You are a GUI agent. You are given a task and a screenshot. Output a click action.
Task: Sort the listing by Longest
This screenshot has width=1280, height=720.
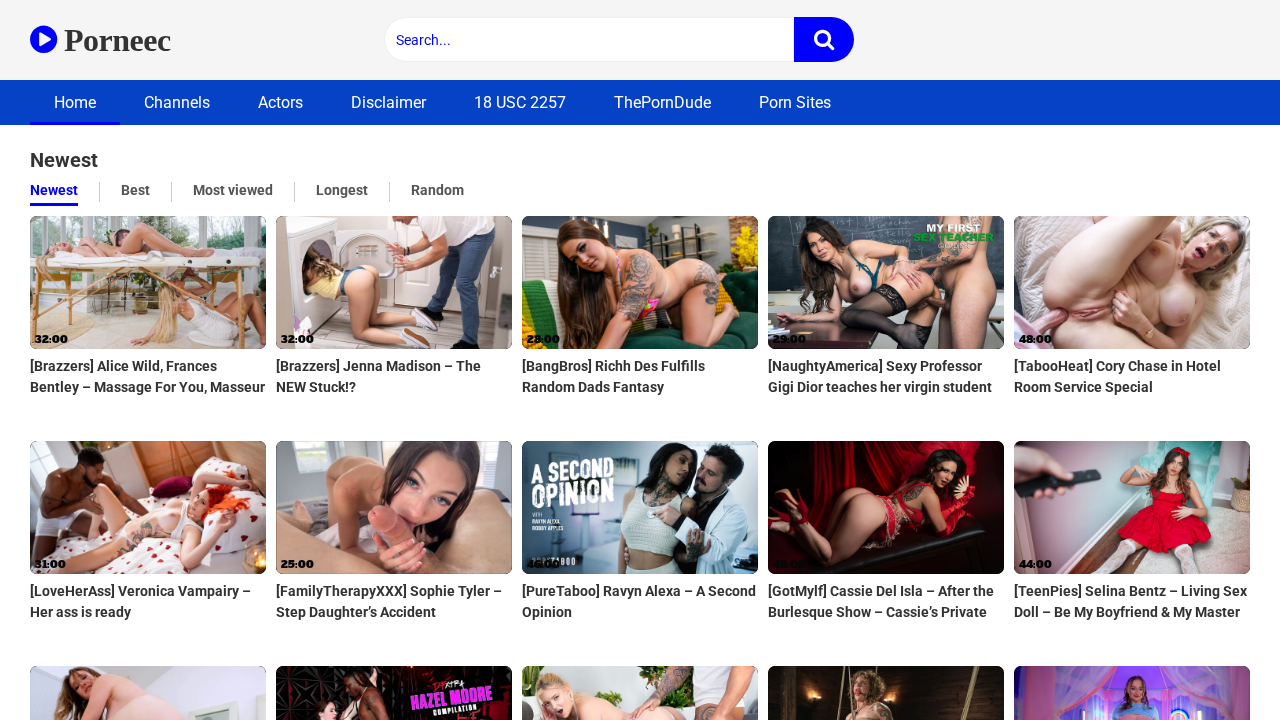pyautogui.click(x=342, y=191)
